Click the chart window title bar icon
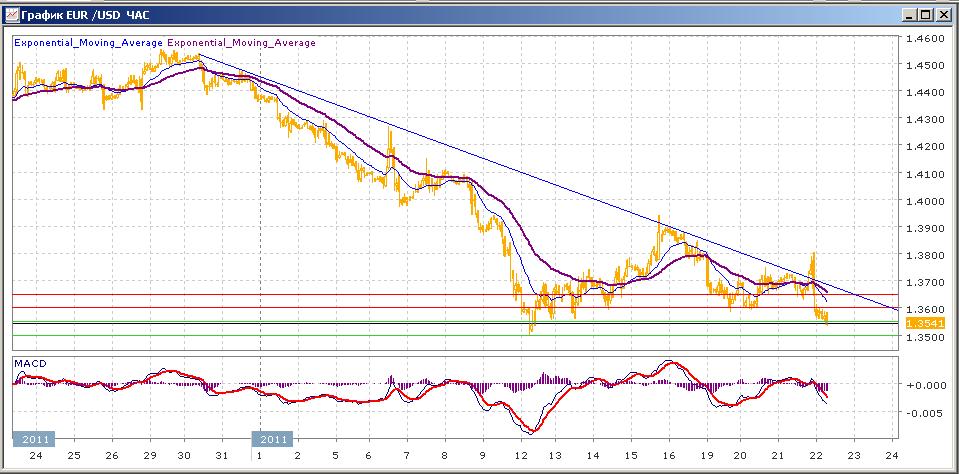This screenshot has height=474, width=959. (11, 15)
